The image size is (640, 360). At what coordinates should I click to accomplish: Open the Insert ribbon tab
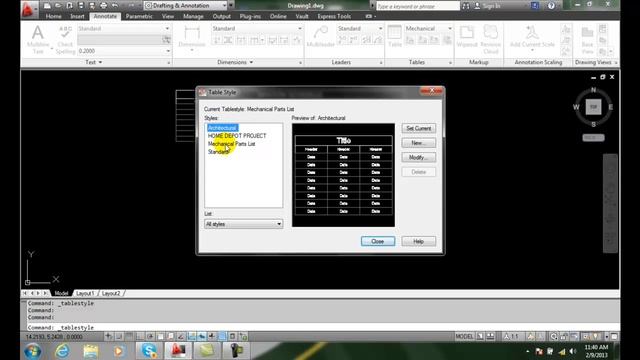pos(77,16)
